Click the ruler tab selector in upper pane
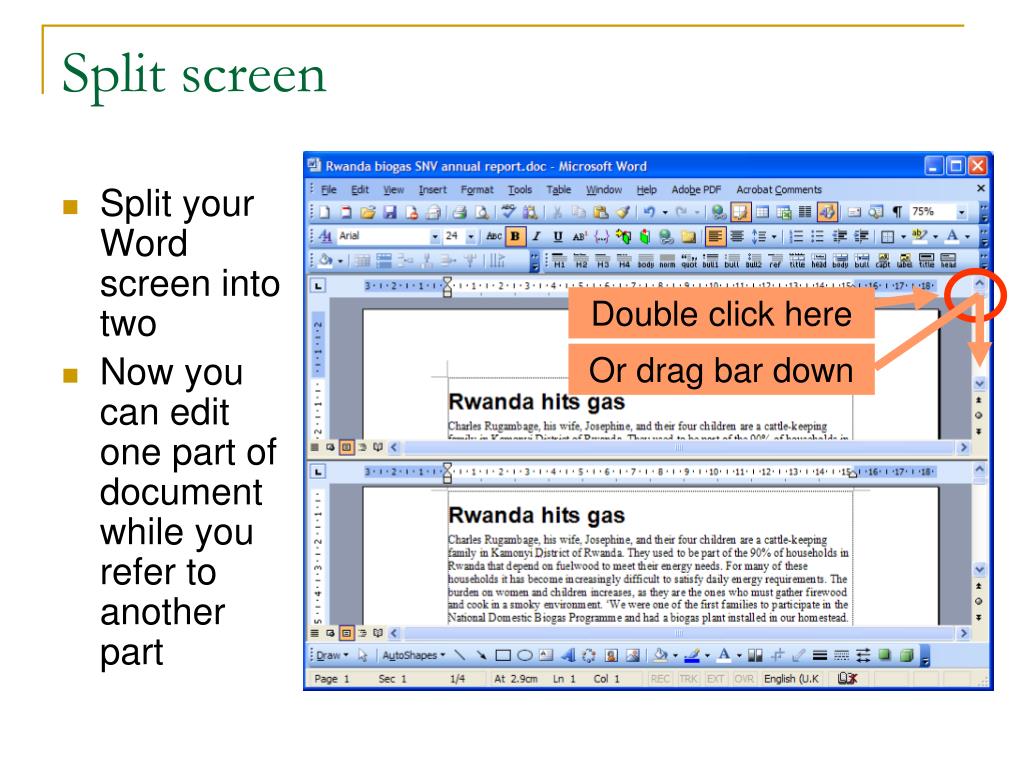Viewport: 1024px width, 768px height. [317, 285]
